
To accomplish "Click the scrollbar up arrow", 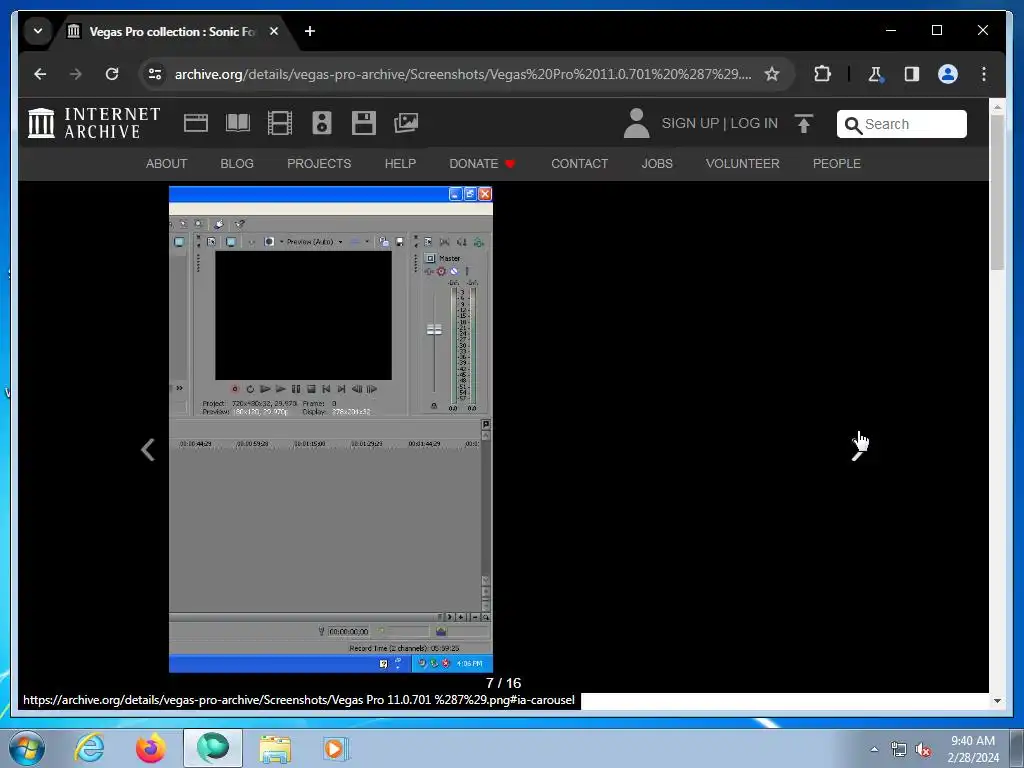I will tap(997, 106).
